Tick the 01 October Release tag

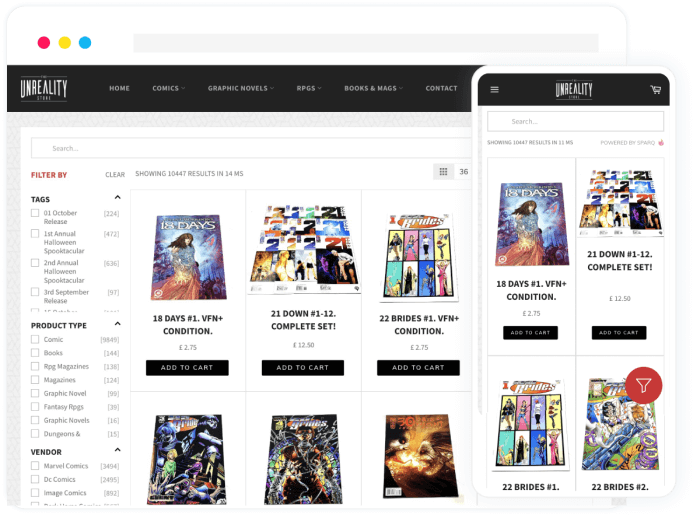pyautogui.click(x=35, y=213)
